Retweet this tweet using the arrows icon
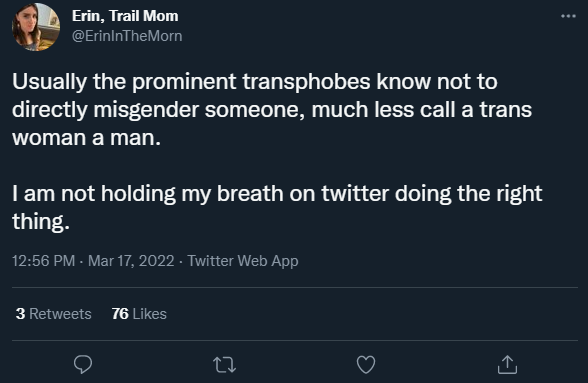The width and height of the screenshot is (588, 383). click(x=224, y=365)
